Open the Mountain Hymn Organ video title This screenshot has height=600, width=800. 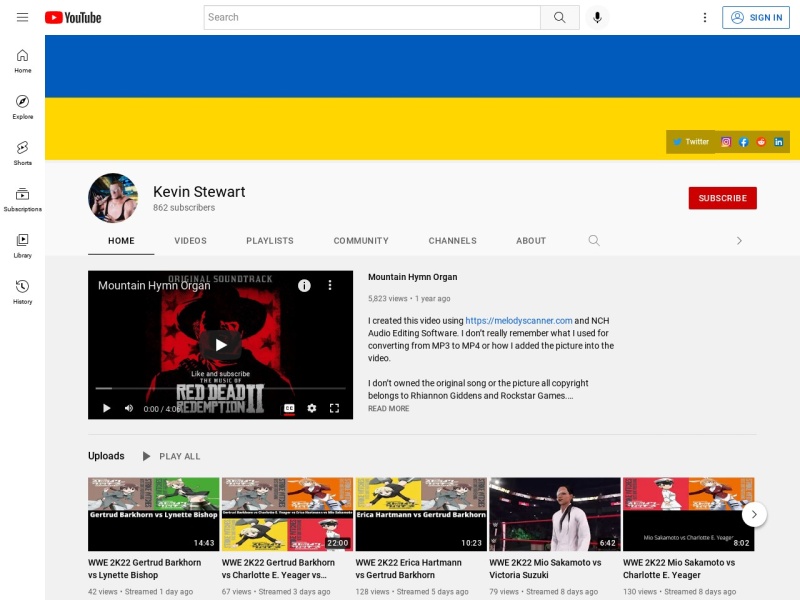point(412,277)
